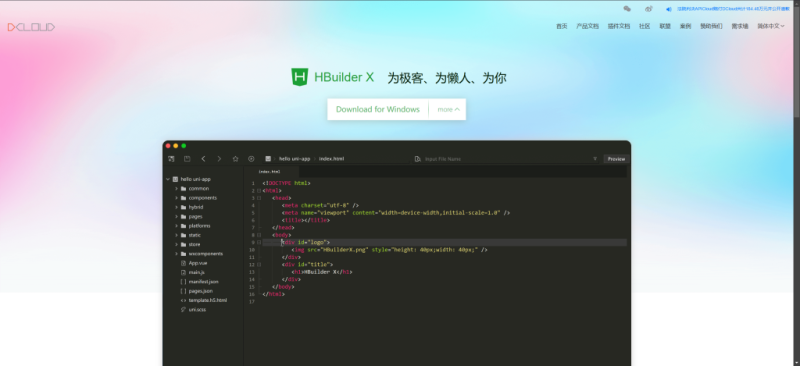This screenshot has width=800, height=366.
Task: Click index.html in the breadcrumb
Action: click(331, 159)
